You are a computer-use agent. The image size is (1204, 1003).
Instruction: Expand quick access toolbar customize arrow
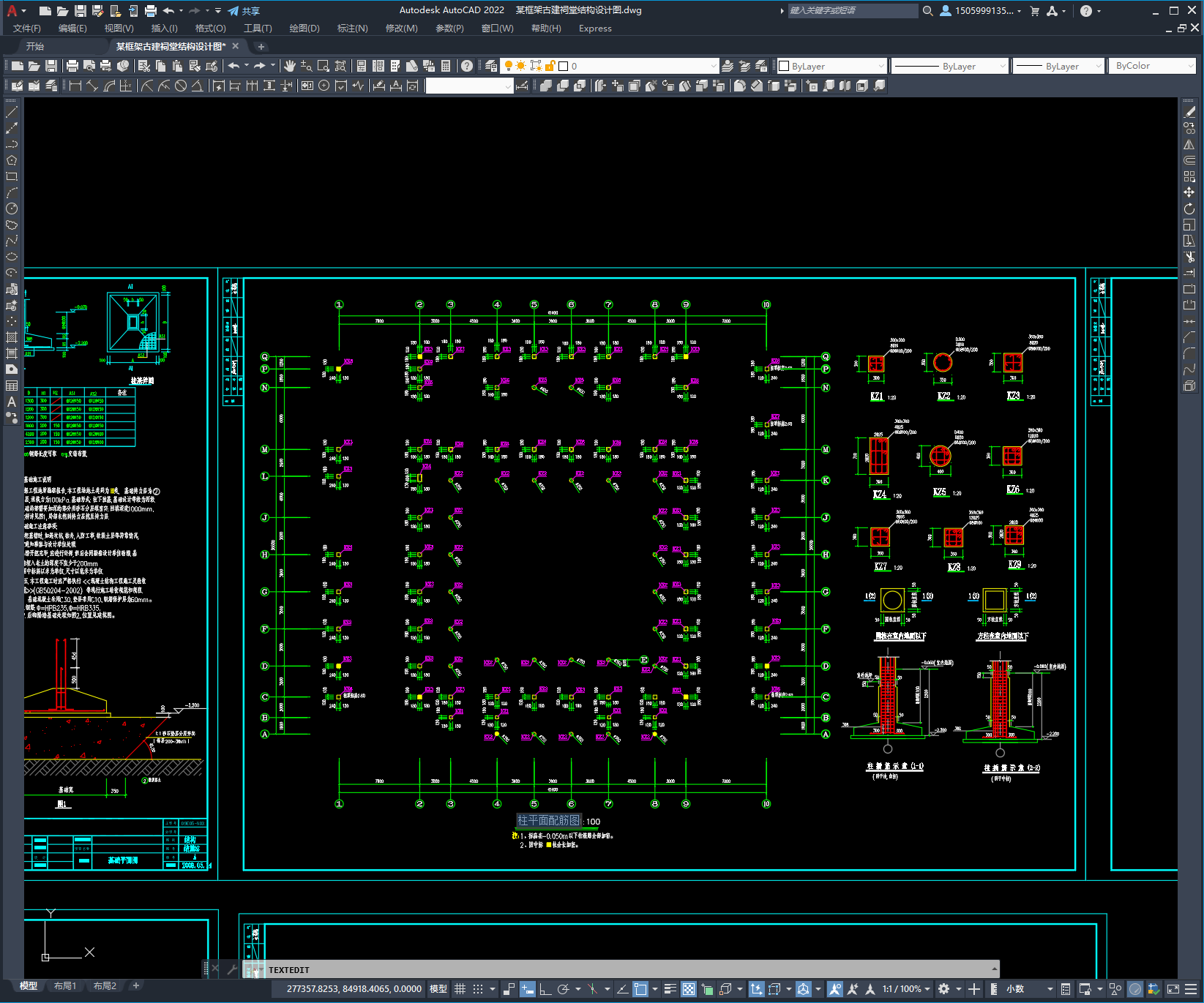pos(218,11)
